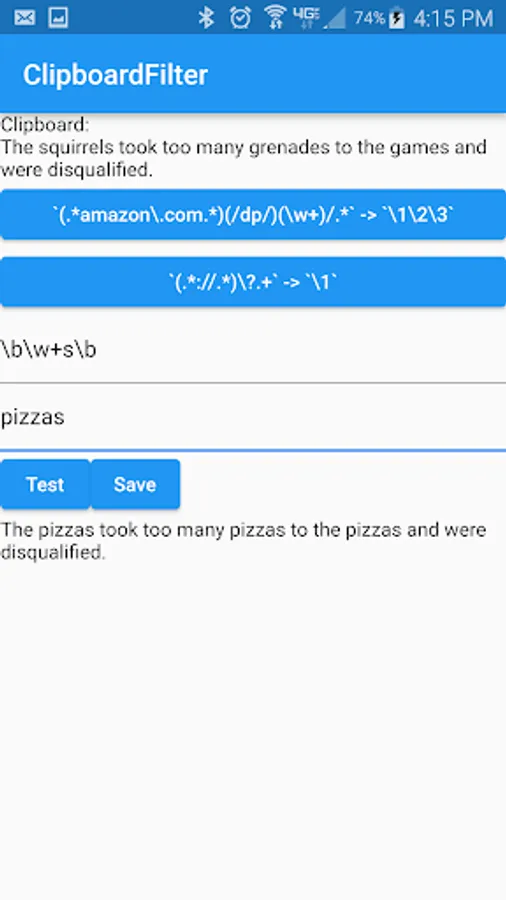Focus the regex pattern field \b\w+s\b
Viewport: 506px width, 900px height.
point(253,350)
